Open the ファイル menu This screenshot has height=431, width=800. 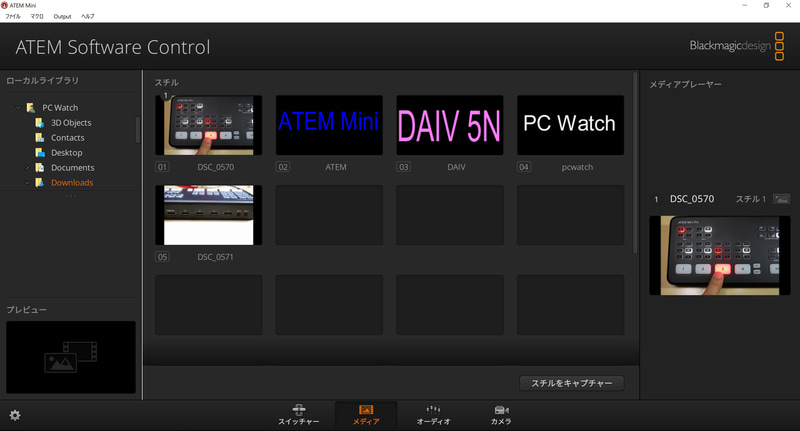tap(13, 16)
